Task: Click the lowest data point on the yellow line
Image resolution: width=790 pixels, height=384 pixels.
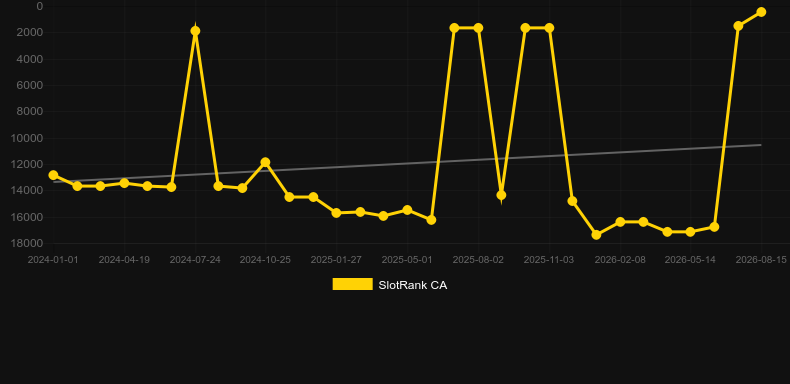Action: tap(597, 235)
